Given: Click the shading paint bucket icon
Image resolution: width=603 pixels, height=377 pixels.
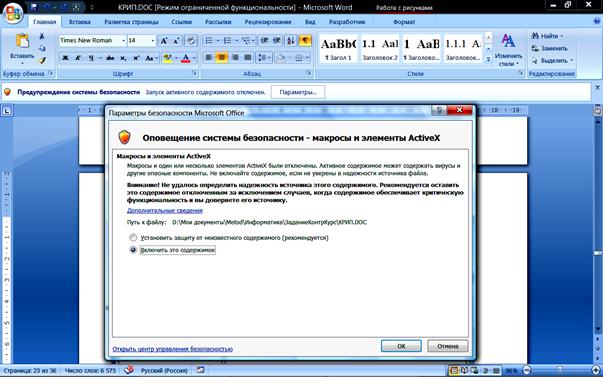Looking at the screenshot, I should 281,58.
